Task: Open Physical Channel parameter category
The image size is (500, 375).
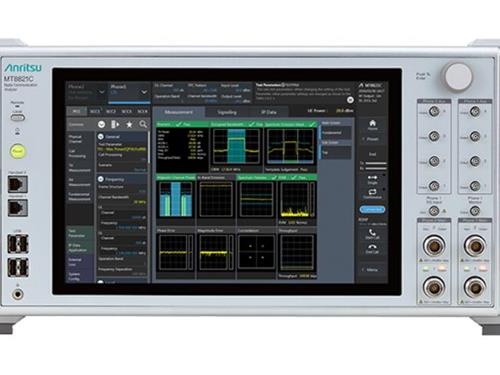Action: 79,139
